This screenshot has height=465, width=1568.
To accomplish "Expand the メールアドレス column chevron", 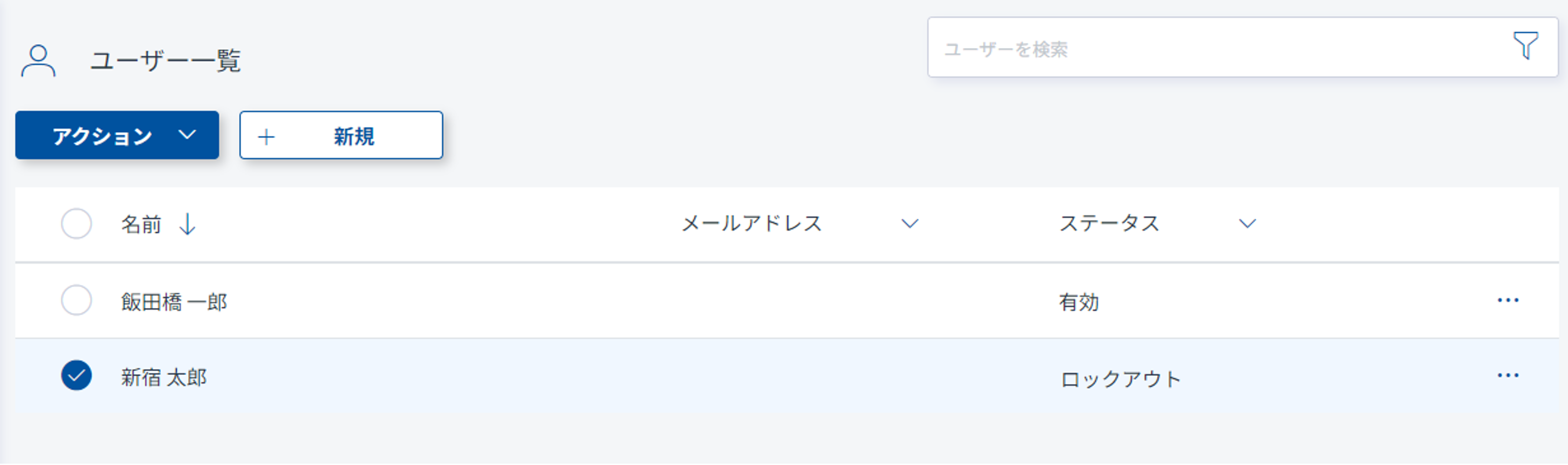I will click(x=909, y=224).
